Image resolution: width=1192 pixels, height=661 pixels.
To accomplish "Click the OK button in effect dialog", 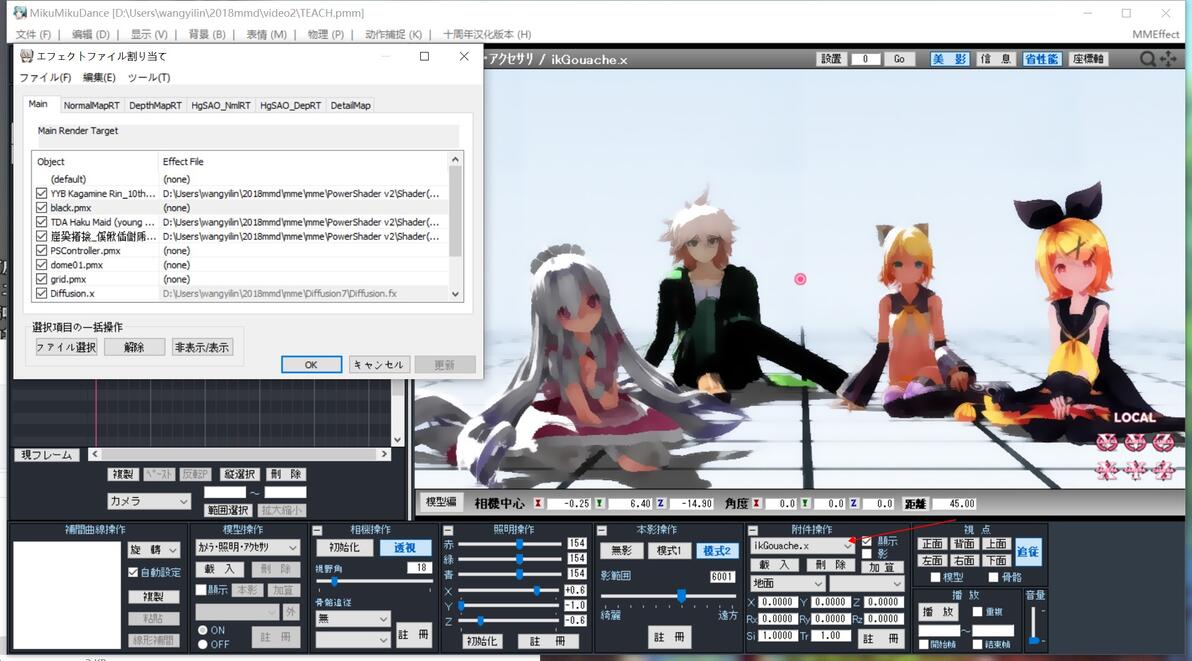I will pos(311,365).
